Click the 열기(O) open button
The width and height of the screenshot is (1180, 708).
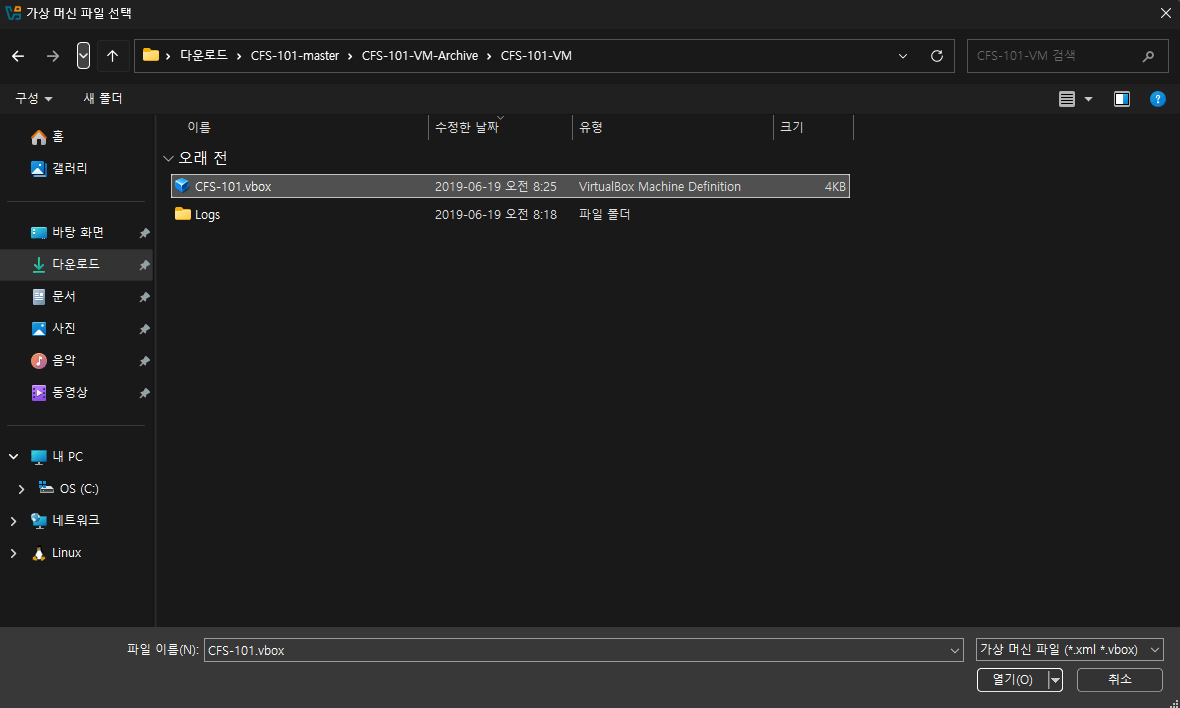pos(1011,680)
